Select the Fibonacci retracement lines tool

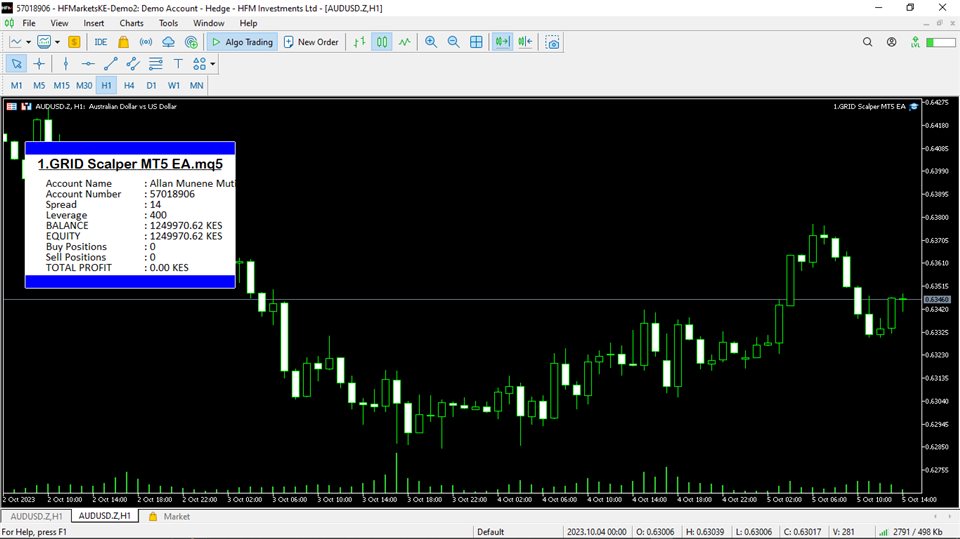(x=156, y=64)
